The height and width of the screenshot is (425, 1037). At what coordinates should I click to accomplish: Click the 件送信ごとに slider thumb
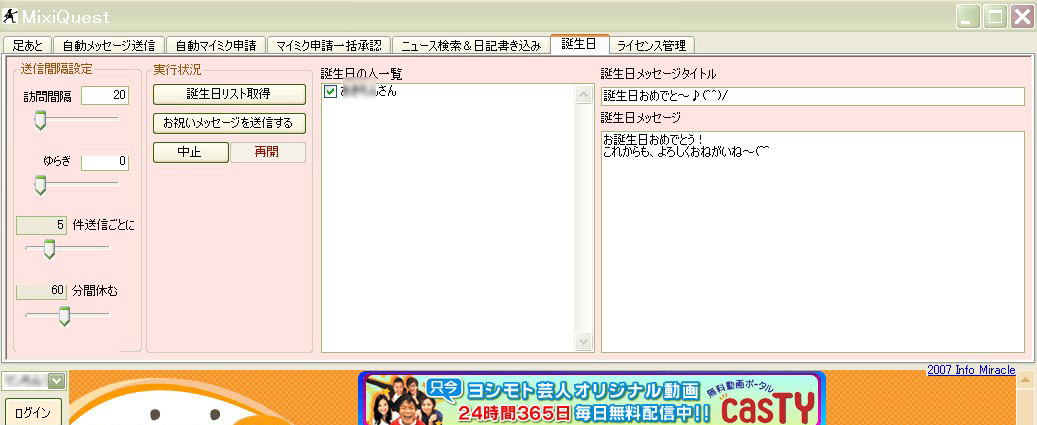tap(49, 249)
